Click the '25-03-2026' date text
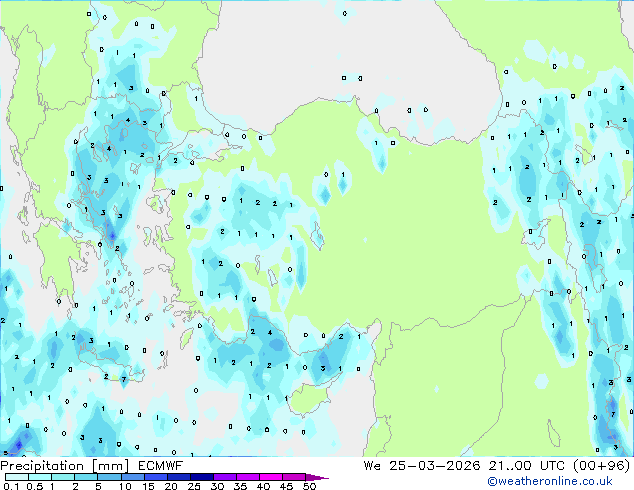The image size is (634, 490). point(435,466)
